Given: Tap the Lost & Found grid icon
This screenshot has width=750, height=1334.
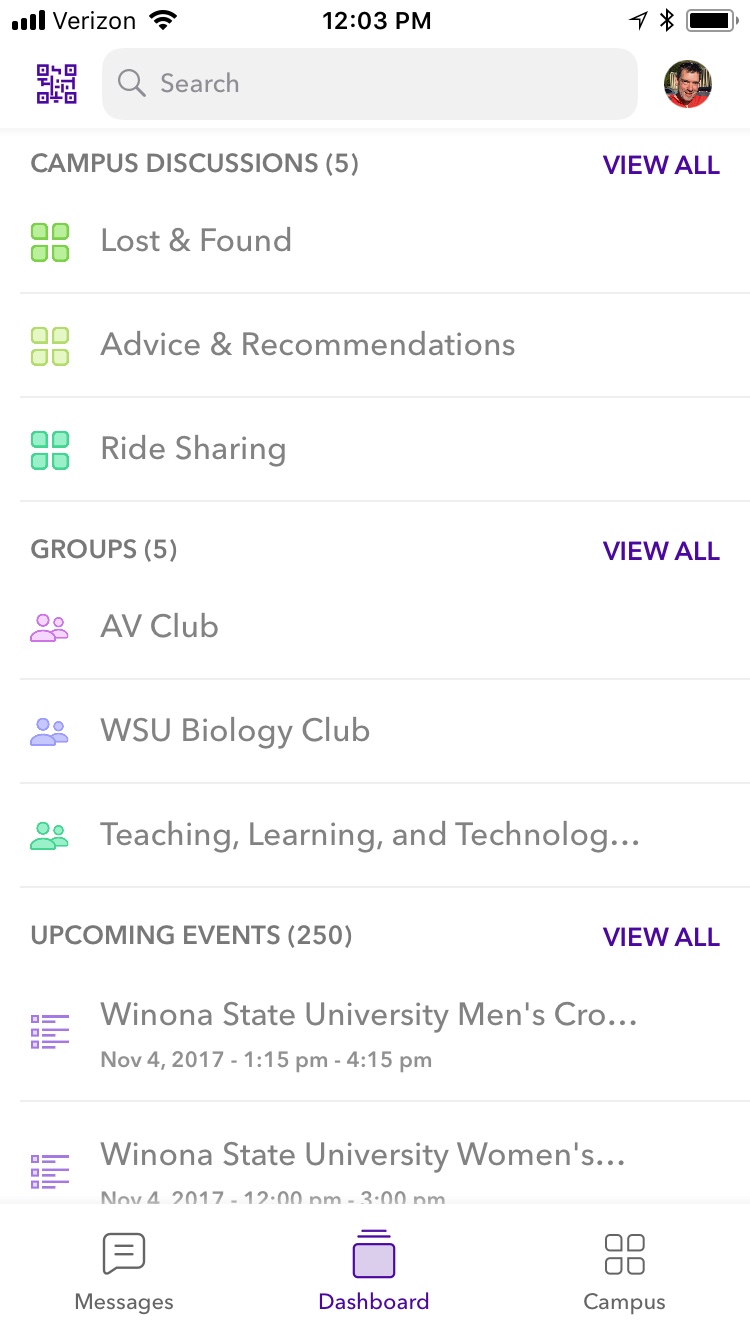Looking at the screenshot, I should tap(50, 242).
